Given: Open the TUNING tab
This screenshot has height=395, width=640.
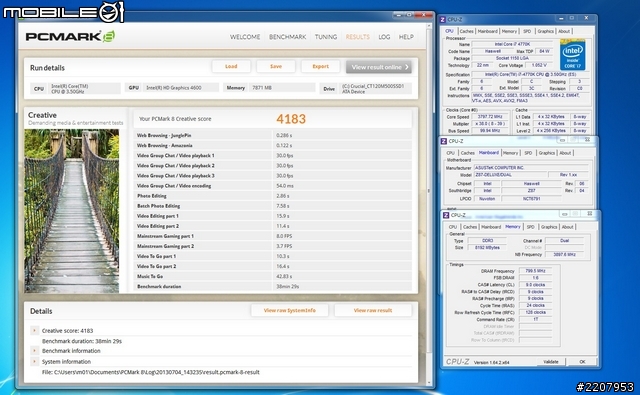Looking at the screenshot, I should (x=326, y=37).
